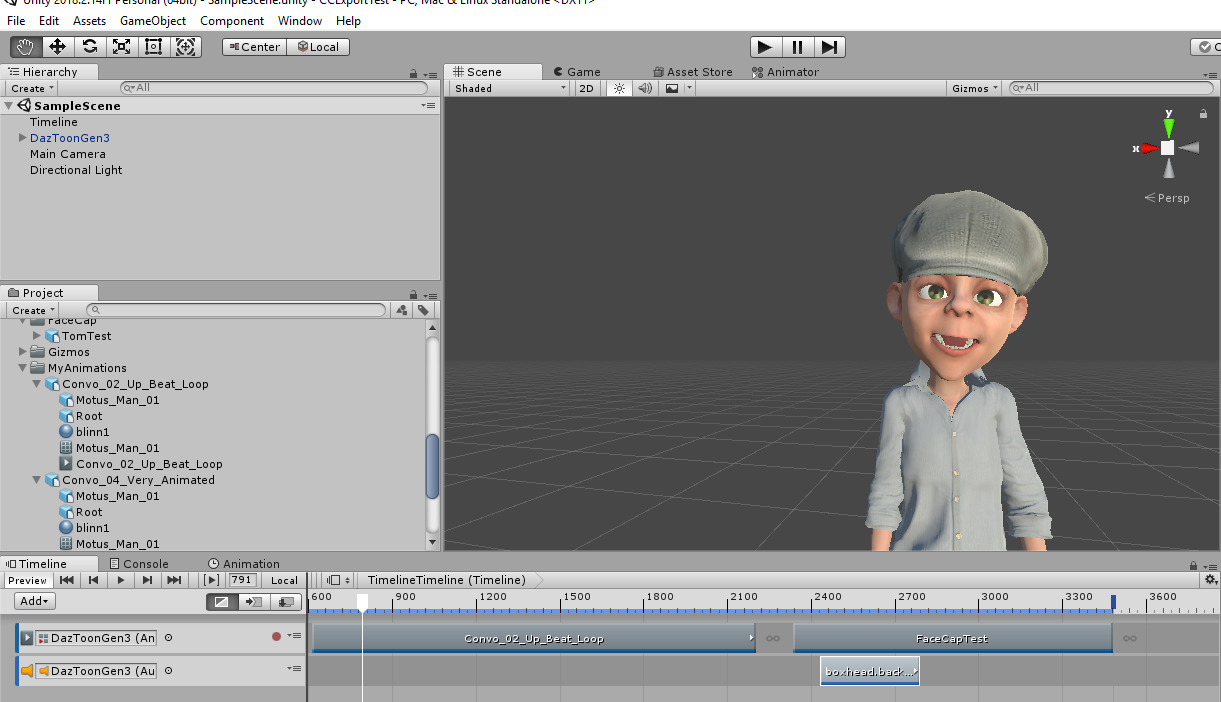Image resolution: width=1221 pixels, height=702 pixels.
Task: Select the Scale tool
Action: pyautogui.click(x=121, y=46)
